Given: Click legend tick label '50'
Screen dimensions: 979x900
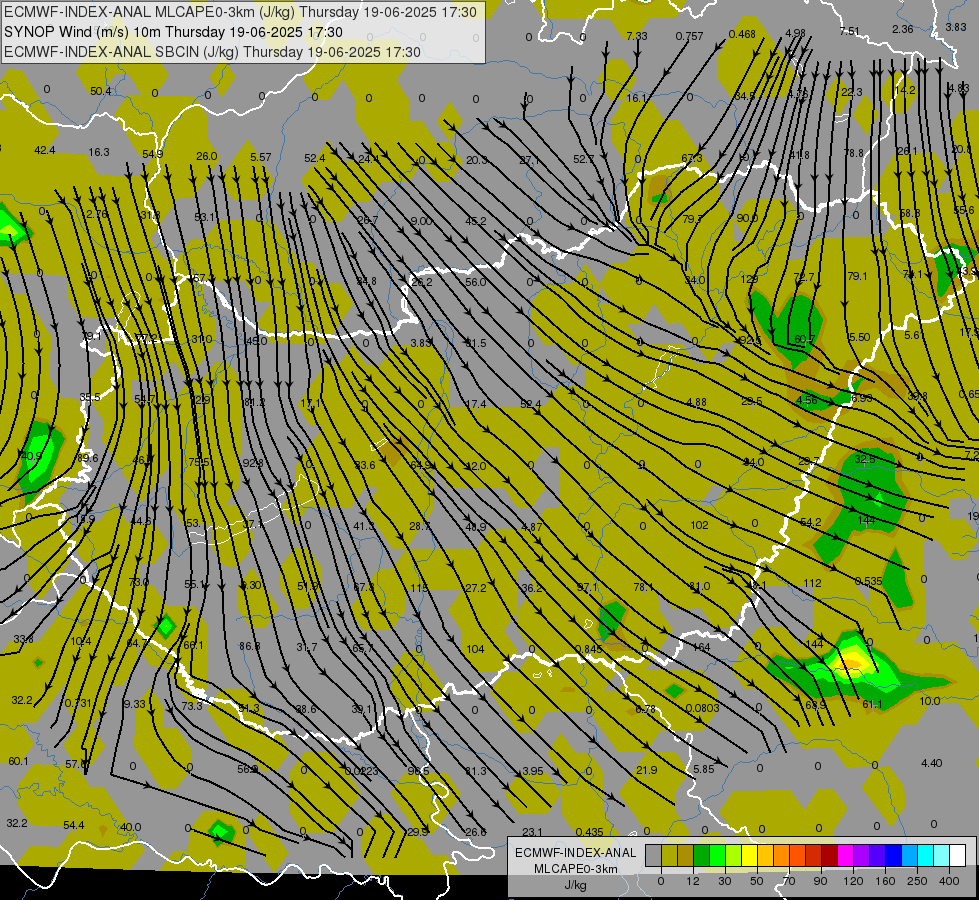Looking at the screenshot, I should coord(757,881).
